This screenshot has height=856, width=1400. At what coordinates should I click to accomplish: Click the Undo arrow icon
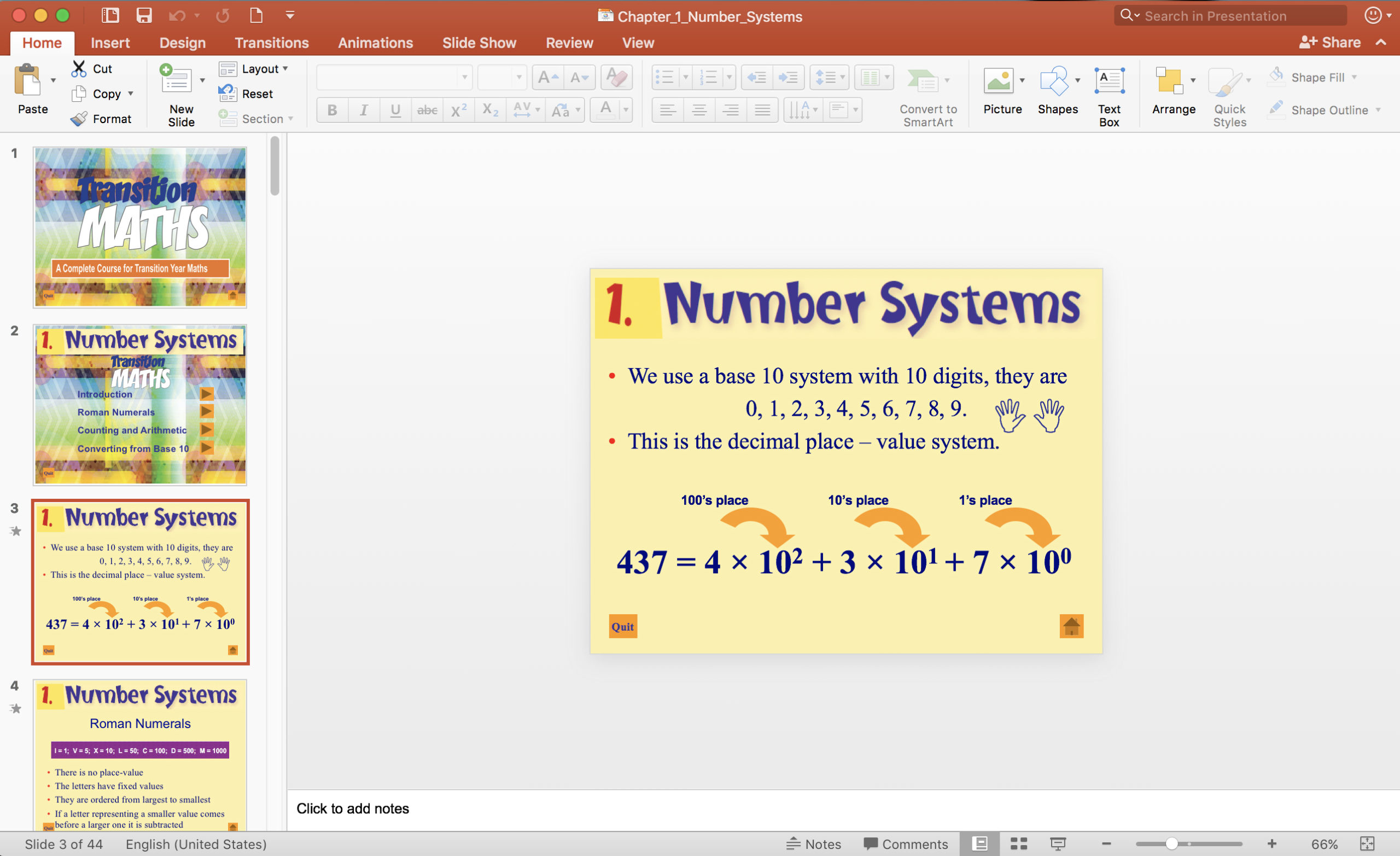coord(177,16)
